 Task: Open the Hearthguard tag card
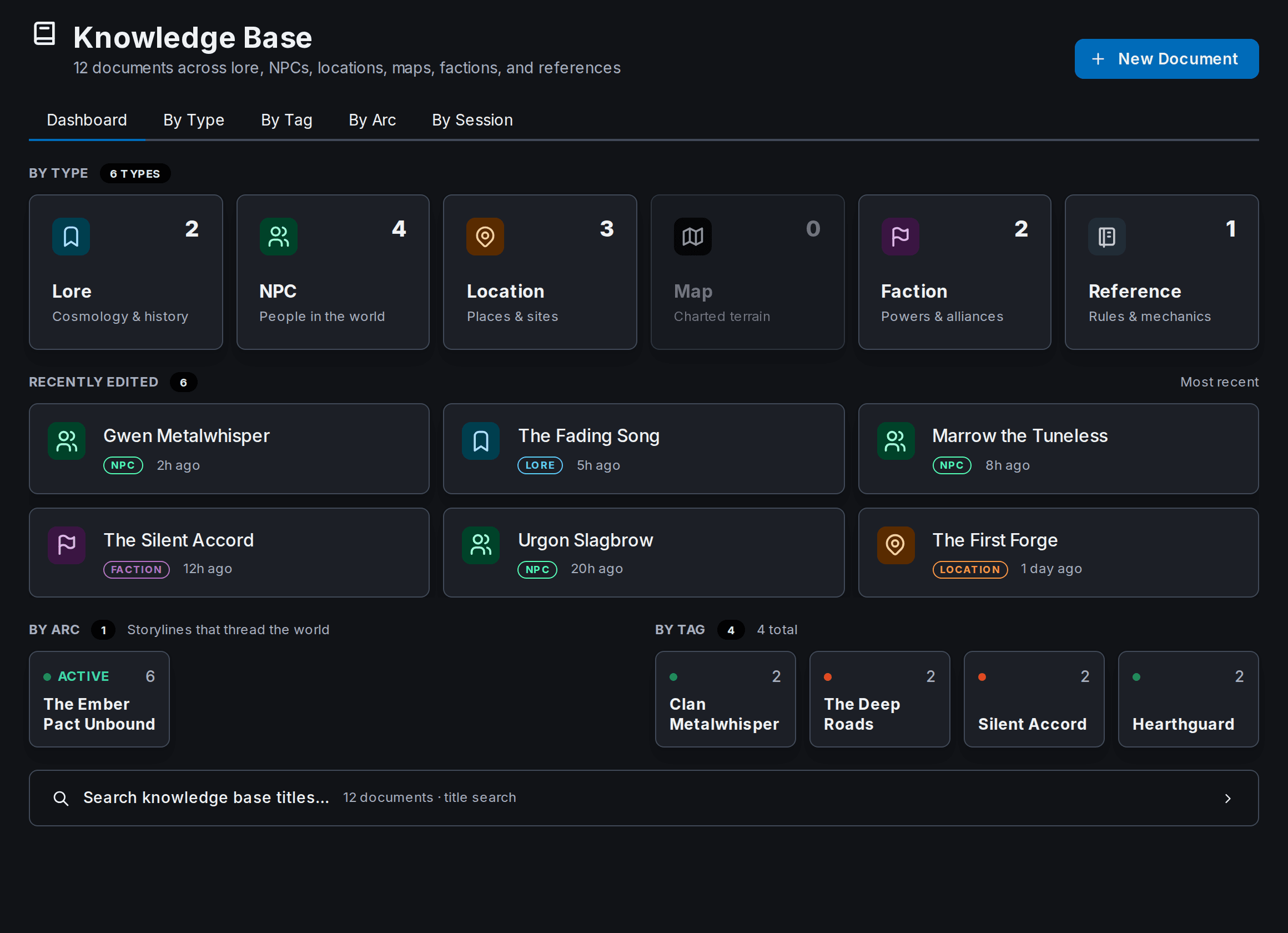[1188, 699]
